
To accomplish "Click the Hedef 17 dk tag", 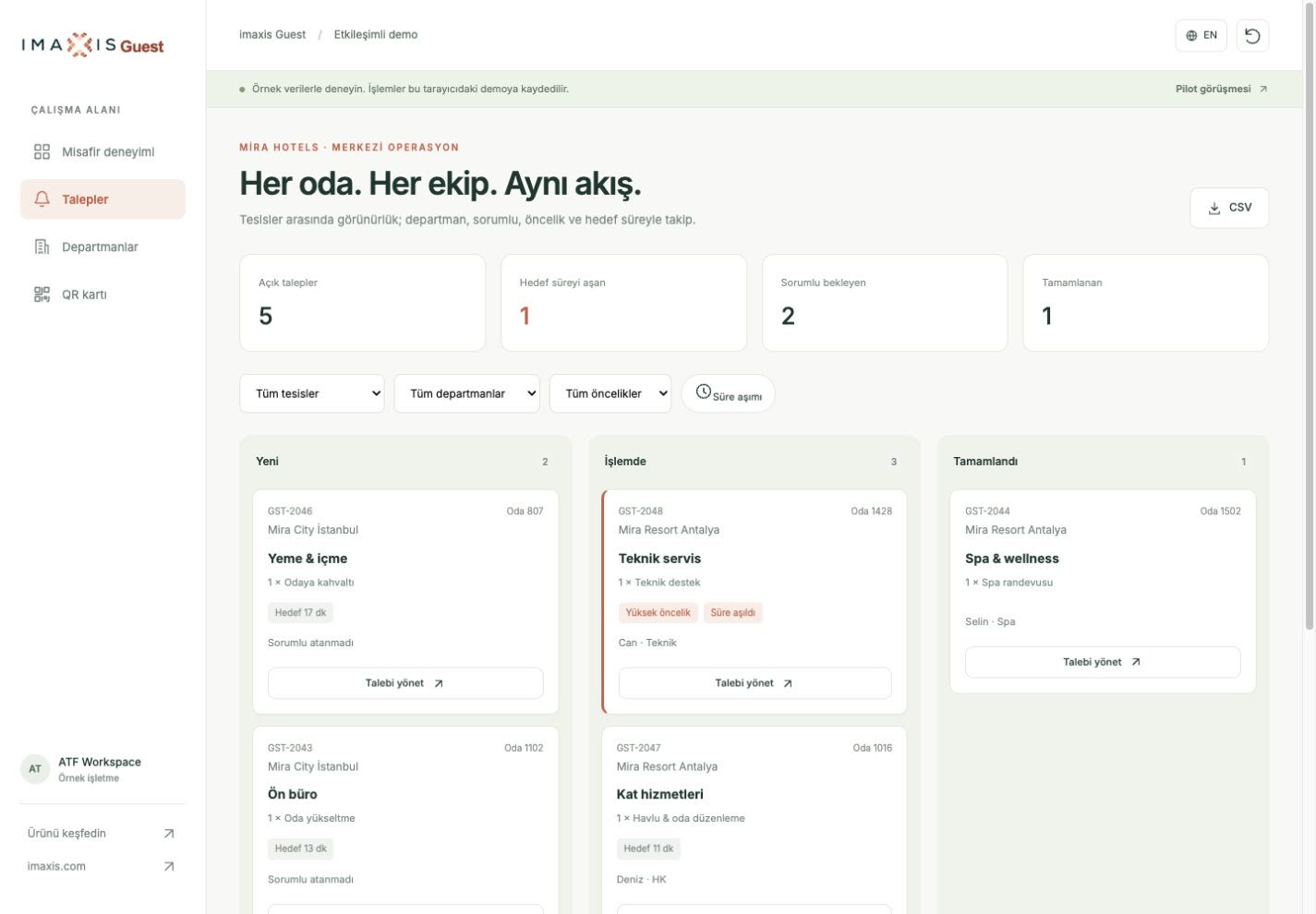I will coord(300,613).
